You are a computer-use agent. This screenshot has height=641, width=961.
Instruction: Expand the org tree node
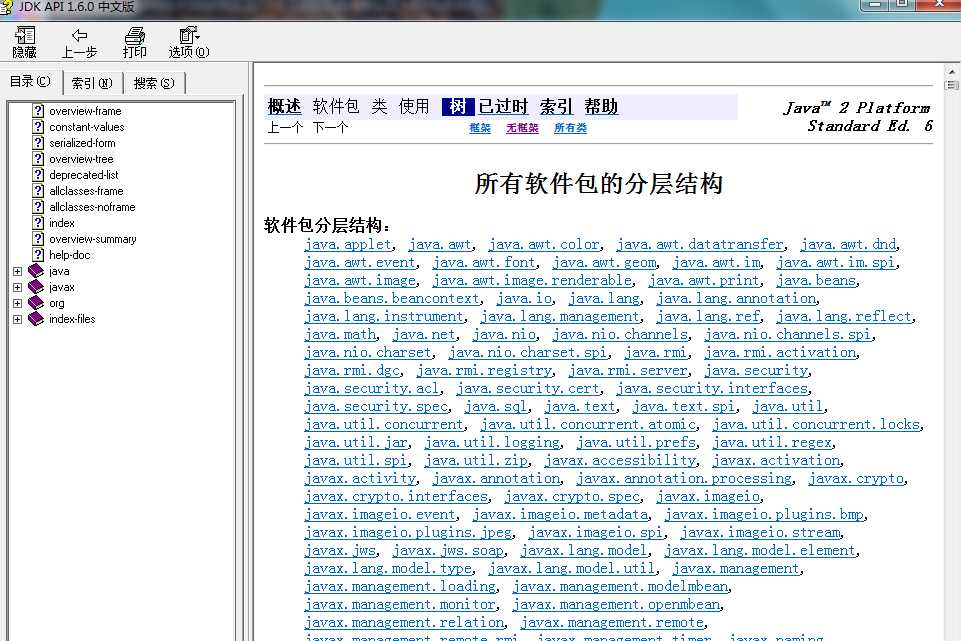(x=17, y=303)
